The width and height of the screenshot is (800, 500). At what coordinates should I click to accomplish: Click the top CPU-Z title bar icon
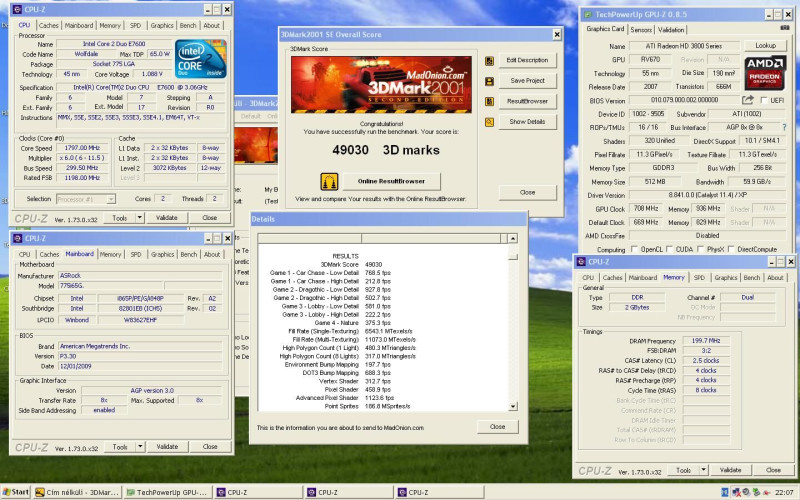17,9
